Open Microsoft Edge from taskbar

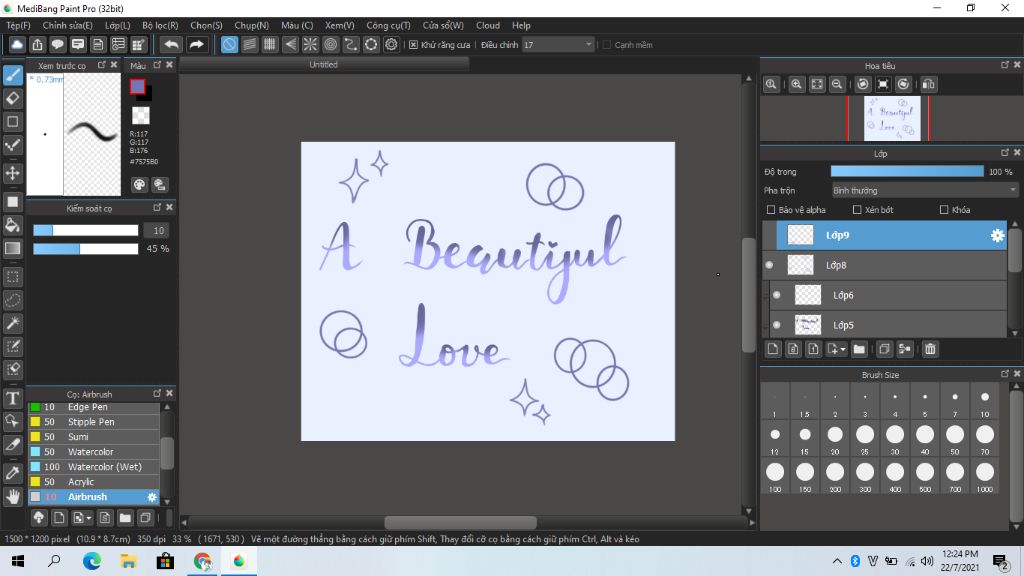coord(91,561)
